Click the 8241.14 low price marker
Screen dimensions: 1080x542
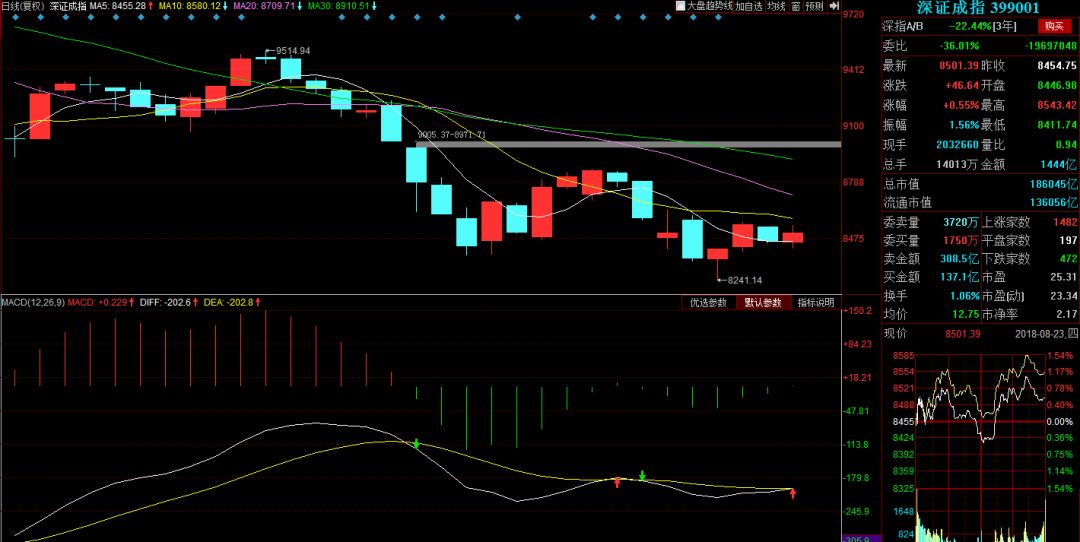click(744, 280)
